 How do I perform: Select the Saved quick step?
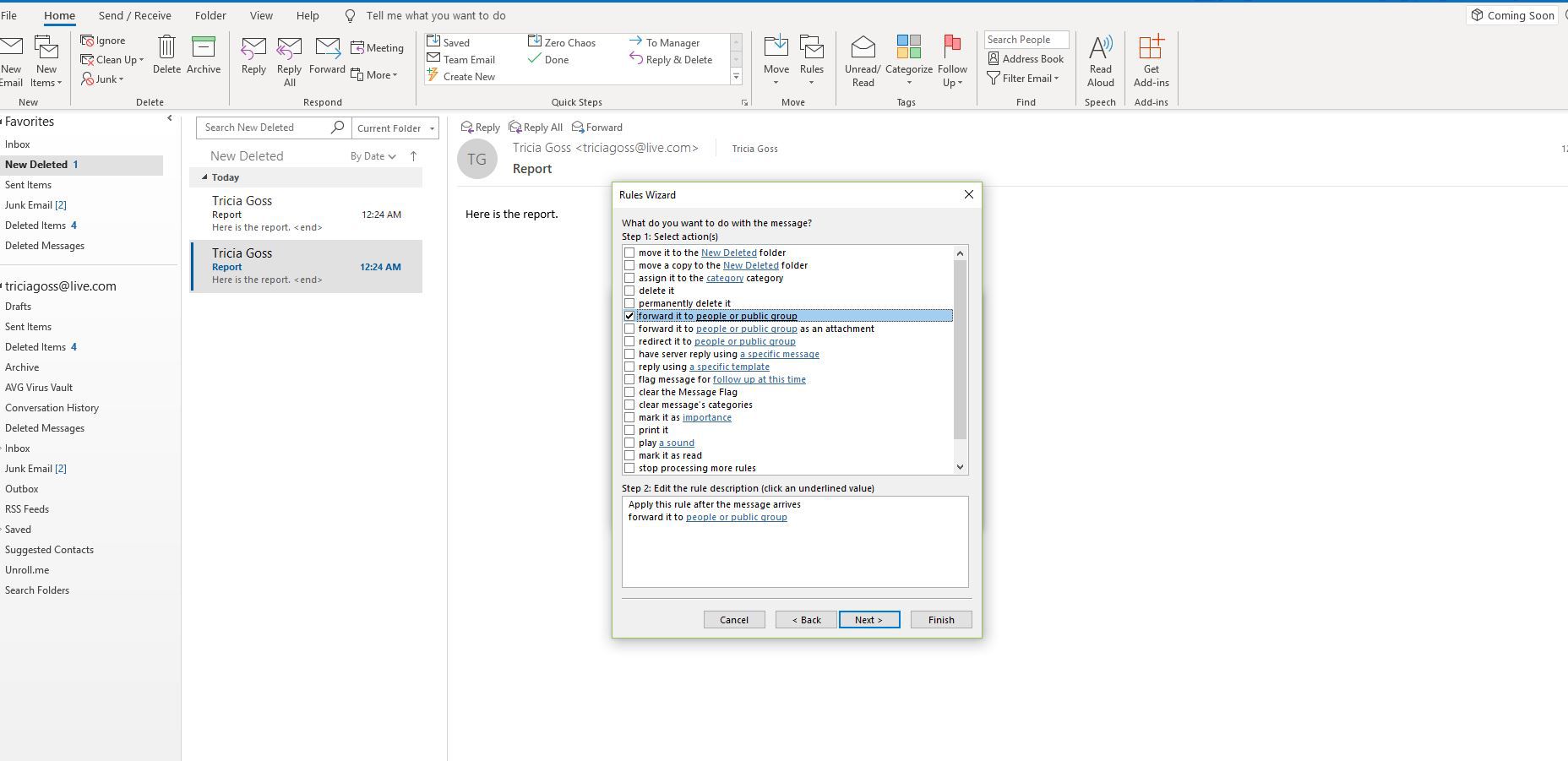click(449, 42)
